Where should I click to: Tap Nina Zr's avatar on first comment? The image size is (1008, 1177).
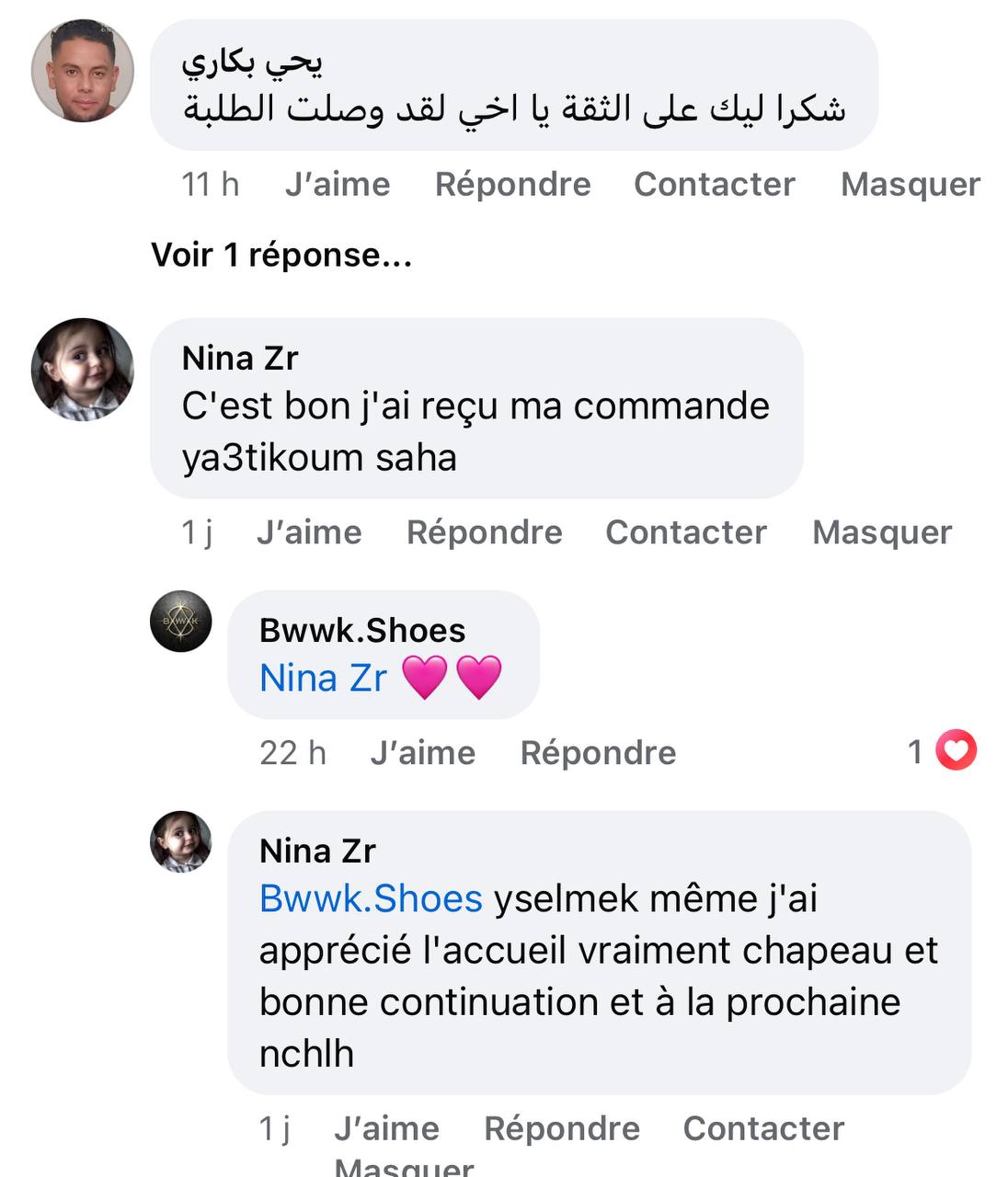[83, 370]
